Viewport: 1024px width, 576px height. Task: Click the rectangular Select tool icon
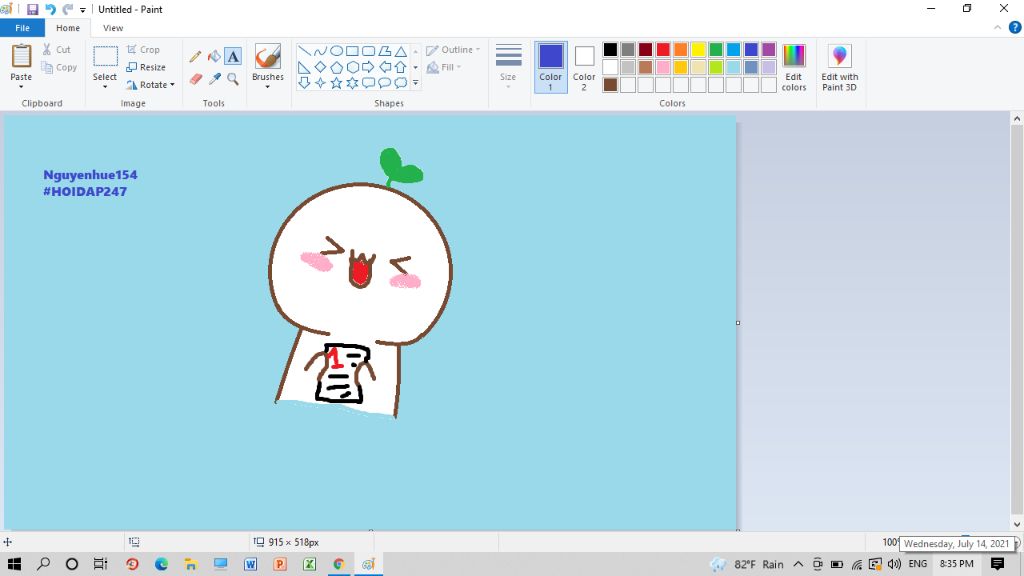pyautogui.click(x=105, y=57)
